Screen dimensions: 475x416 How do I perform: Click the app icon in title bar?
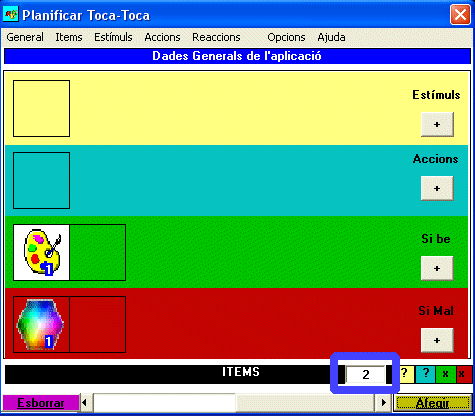point(11,15)
